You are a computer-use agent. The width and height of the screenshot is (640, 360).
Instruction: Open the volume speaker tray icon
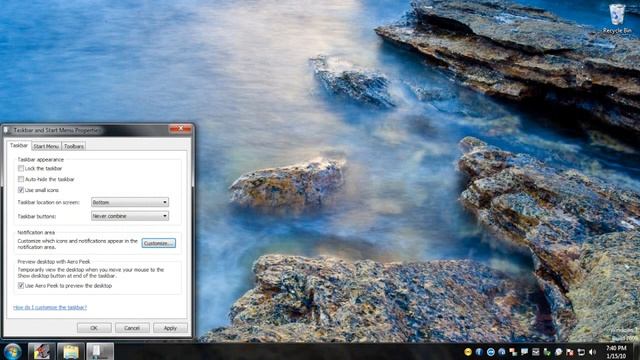click(592, 352)
